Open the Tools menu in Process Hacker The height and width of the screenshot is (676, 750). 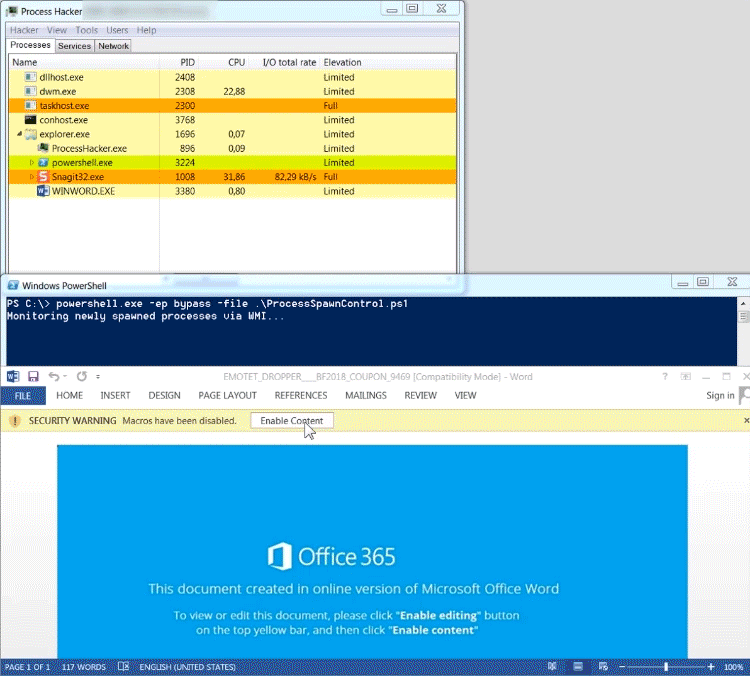click(x=86, y=30)
